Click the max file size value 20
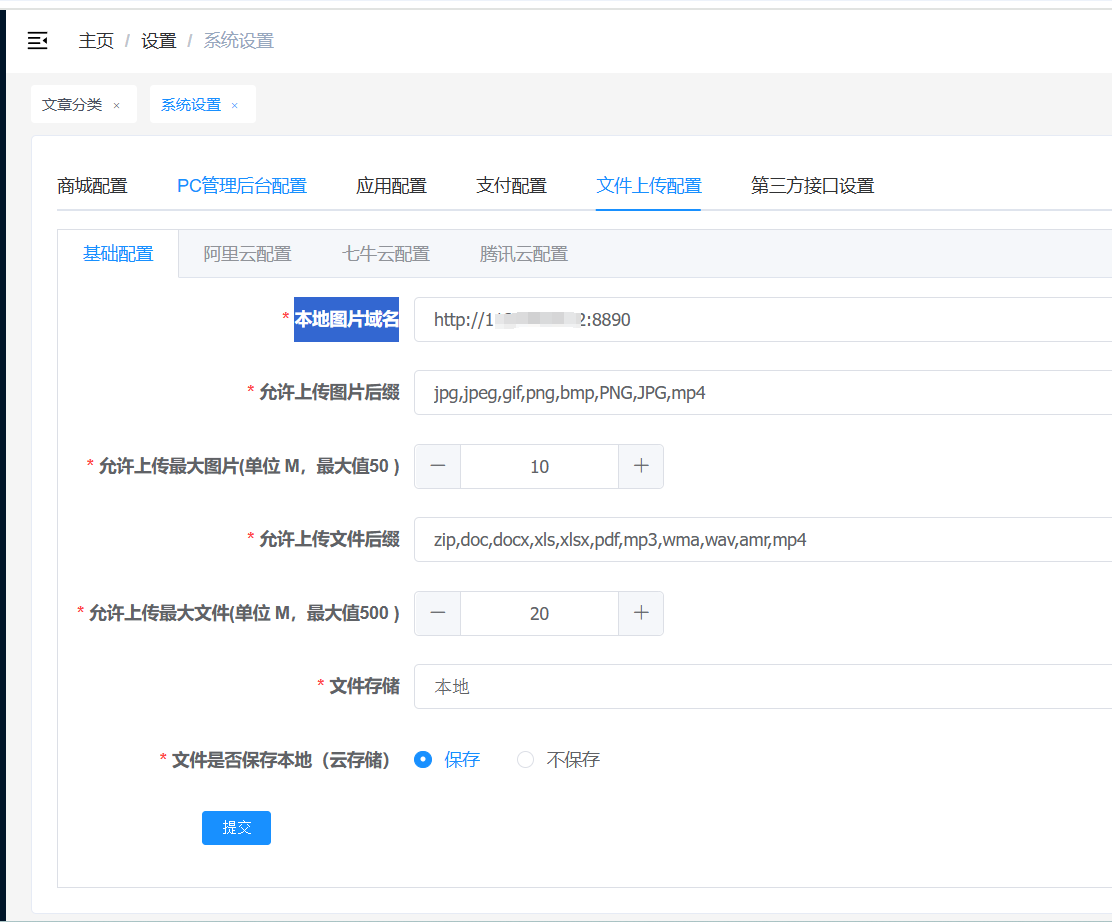This screenshot has width=1112, height=922. pos(539,613)
